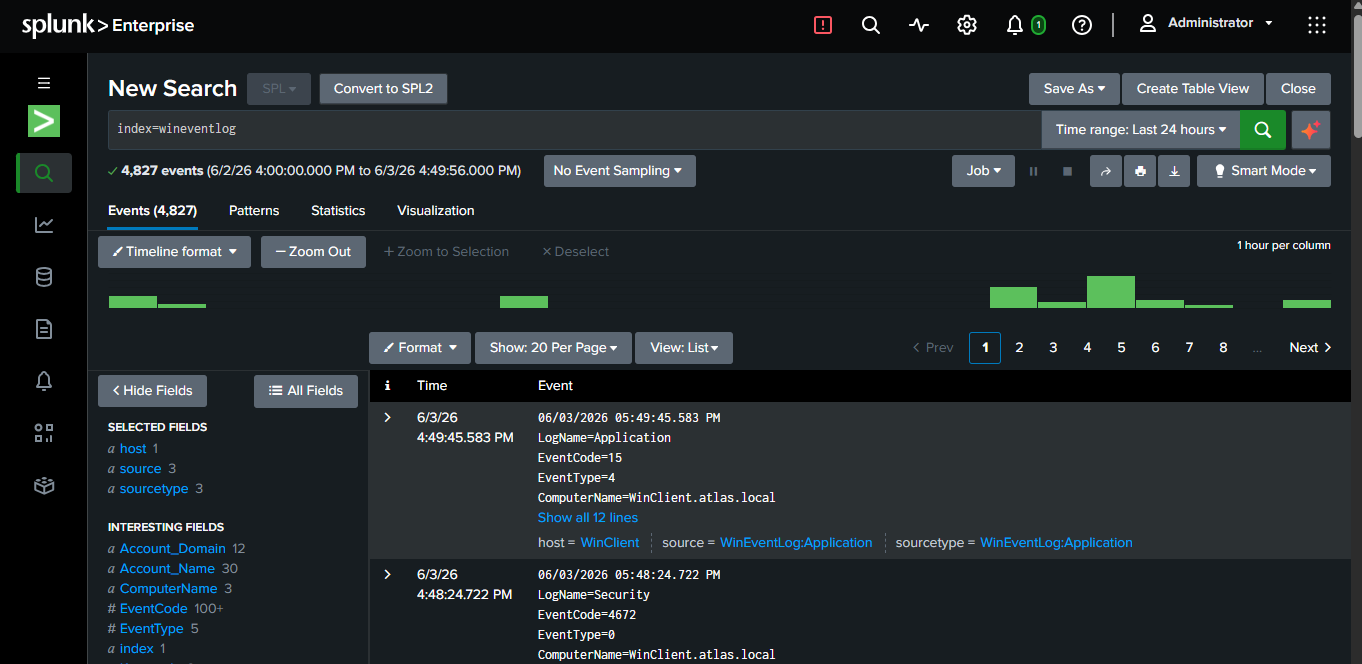Click Next page link
Viewport: 1362px width, 664px height.
(1310, 348)
